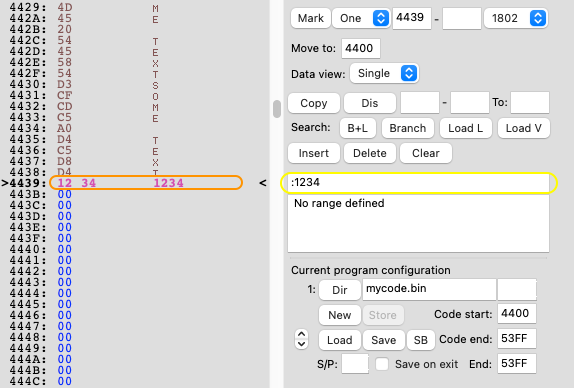
Task: Focus the Move to address field
Action: [x=361, y=48]
